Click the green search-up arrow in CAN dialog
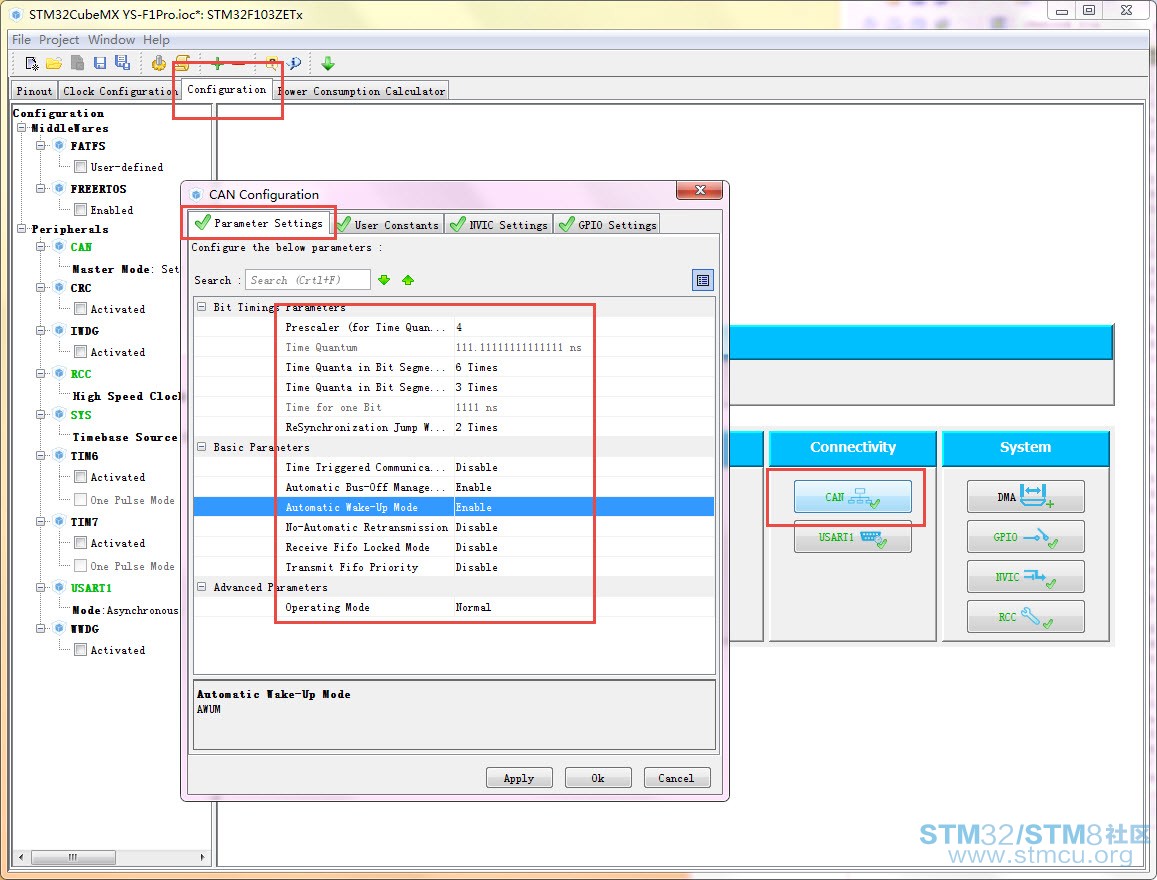Image resolution: width=1157 pixels, height=880 pixels. click(x=408, y=280)
